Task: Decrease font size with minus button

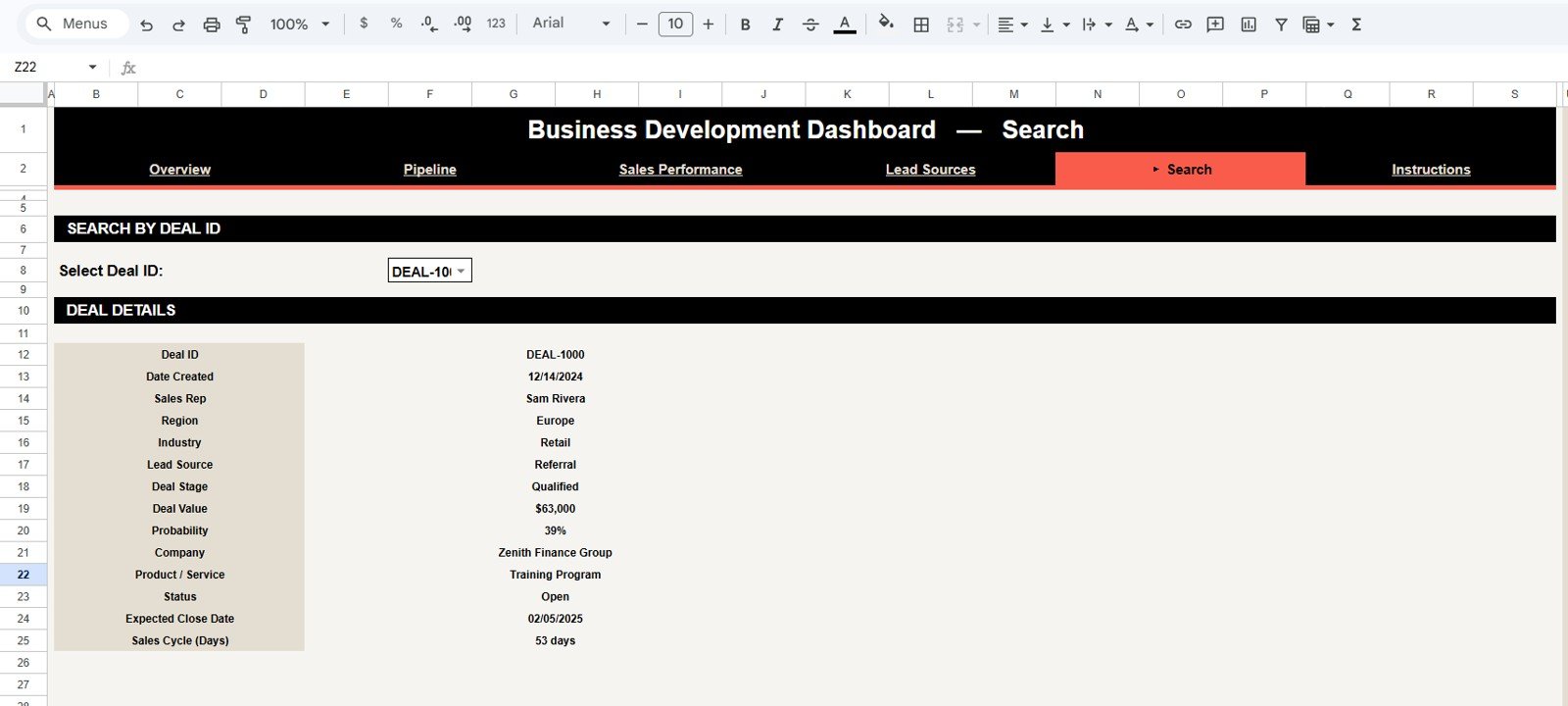Action: tap(642, 25)
